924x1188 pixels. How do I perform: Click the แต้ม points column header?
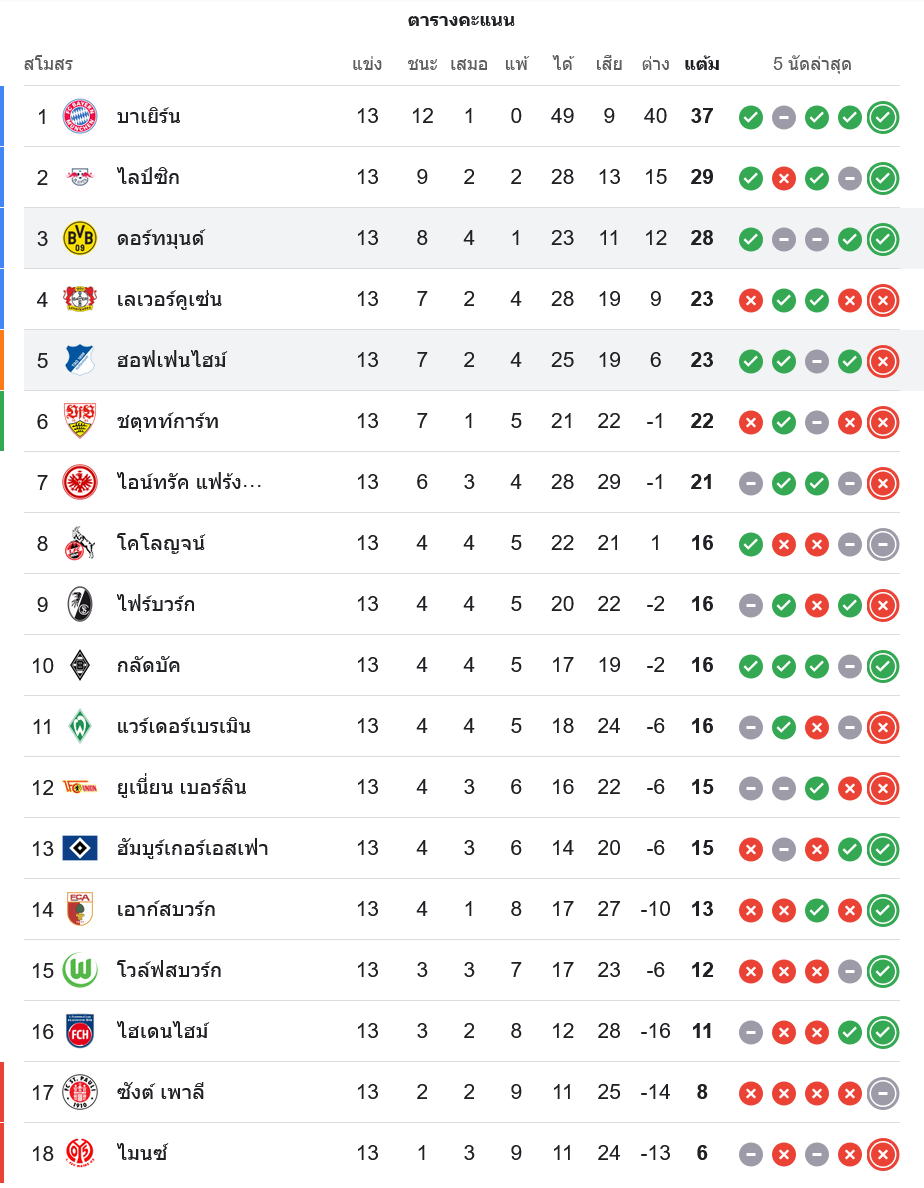tap(702, 65)
